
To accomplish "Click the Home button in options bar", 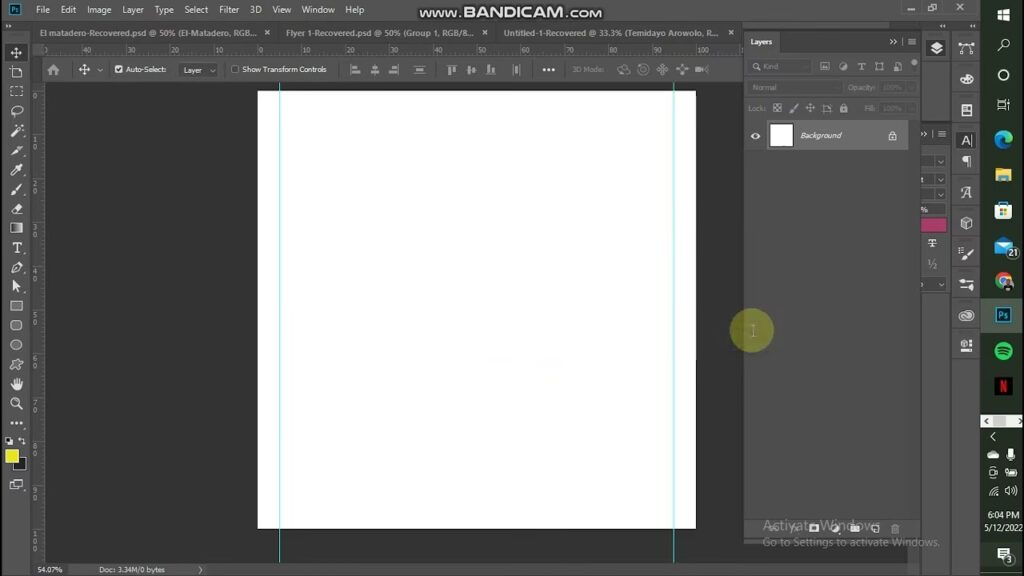I will click(x=53, y=70).
